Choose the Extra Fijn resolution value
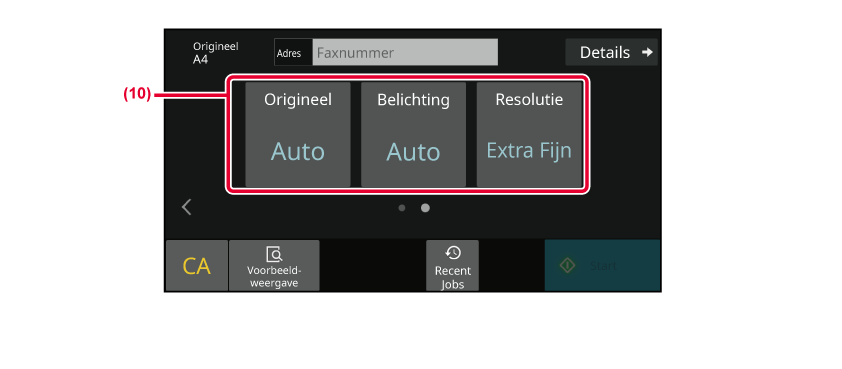842x369 pixels. click(x=529, y=151)
